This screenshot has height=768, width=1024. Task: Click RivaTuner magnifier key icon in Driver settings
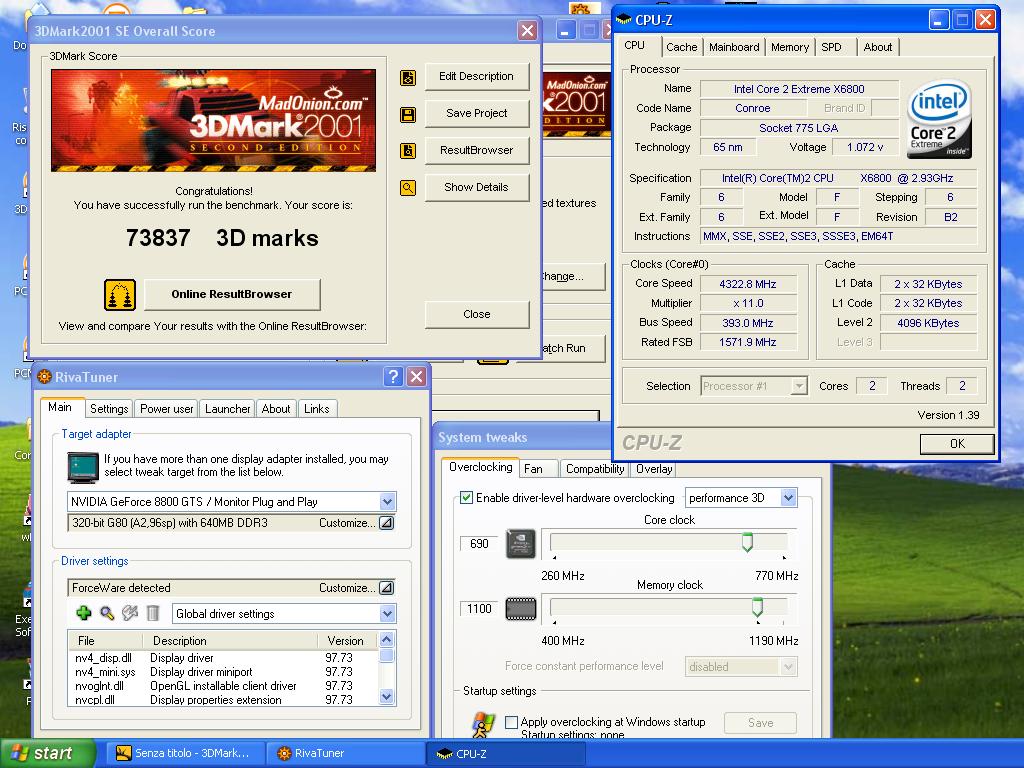[x=107, y=613]
